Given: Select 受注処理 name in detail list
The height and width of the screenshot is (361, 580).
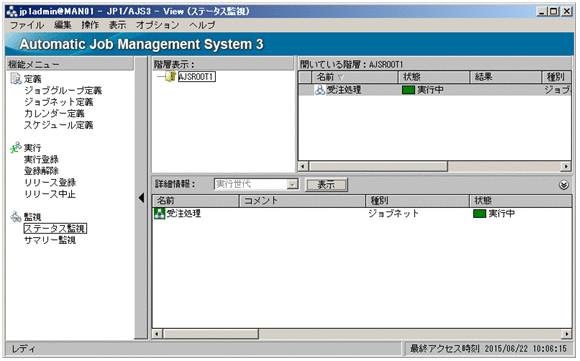Looking at the screenshot, I should point(184,213).
